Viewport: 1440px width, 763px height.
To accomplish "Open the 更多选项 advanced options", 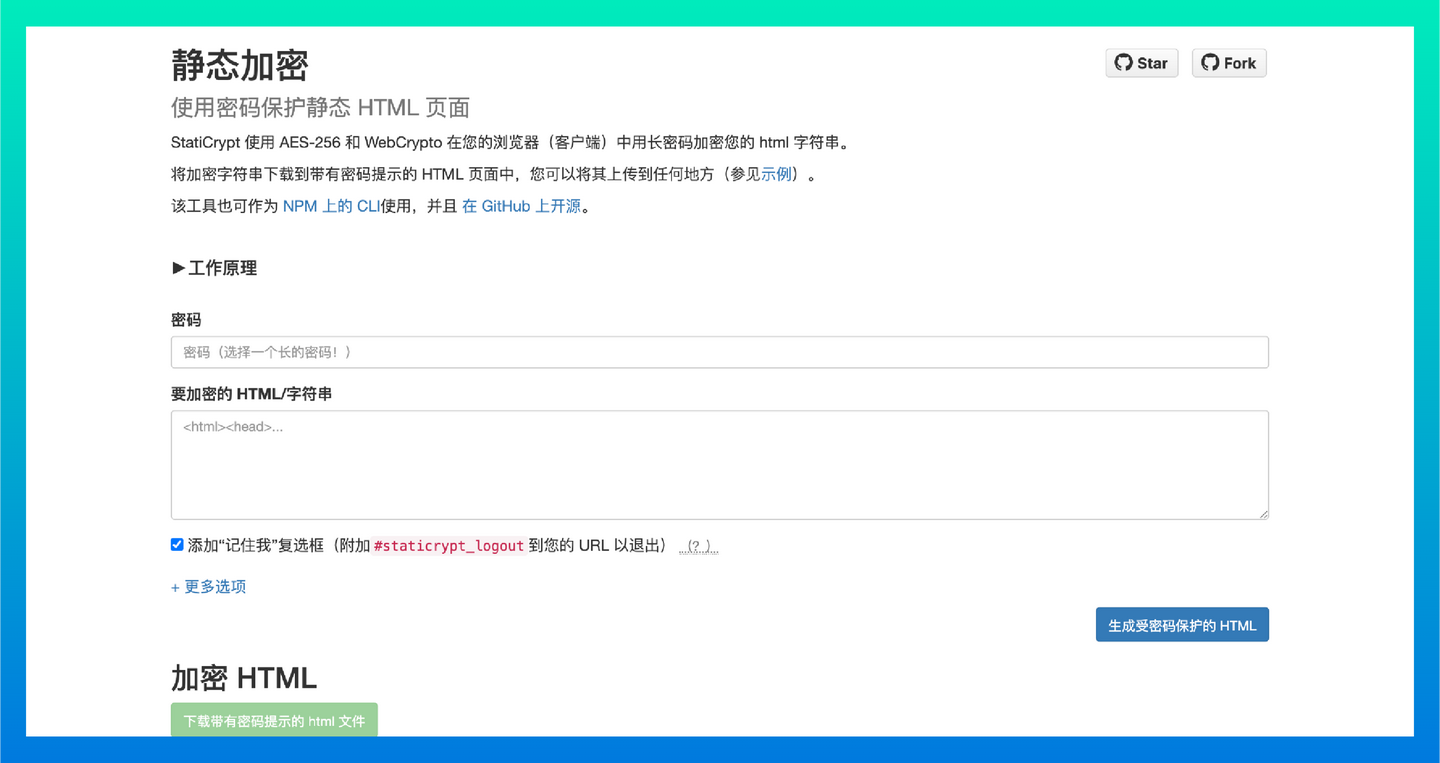I will [x=208, y=587].
